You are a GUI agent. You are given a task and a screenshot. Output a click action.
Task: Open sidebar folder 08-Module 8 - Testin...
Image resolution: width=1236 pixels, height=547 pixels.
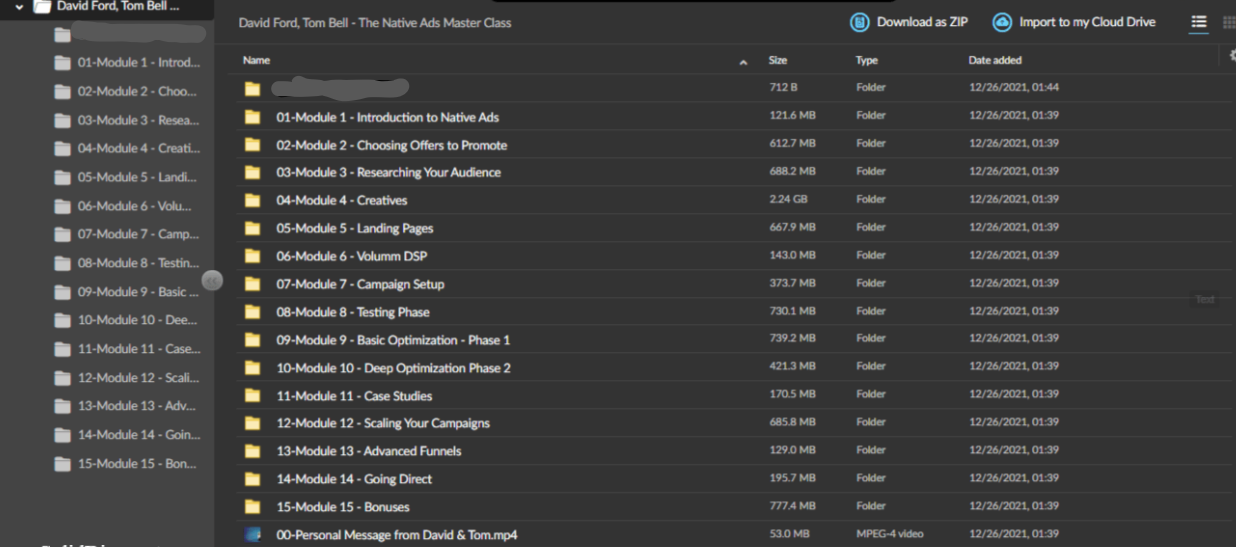pos(127,264)
